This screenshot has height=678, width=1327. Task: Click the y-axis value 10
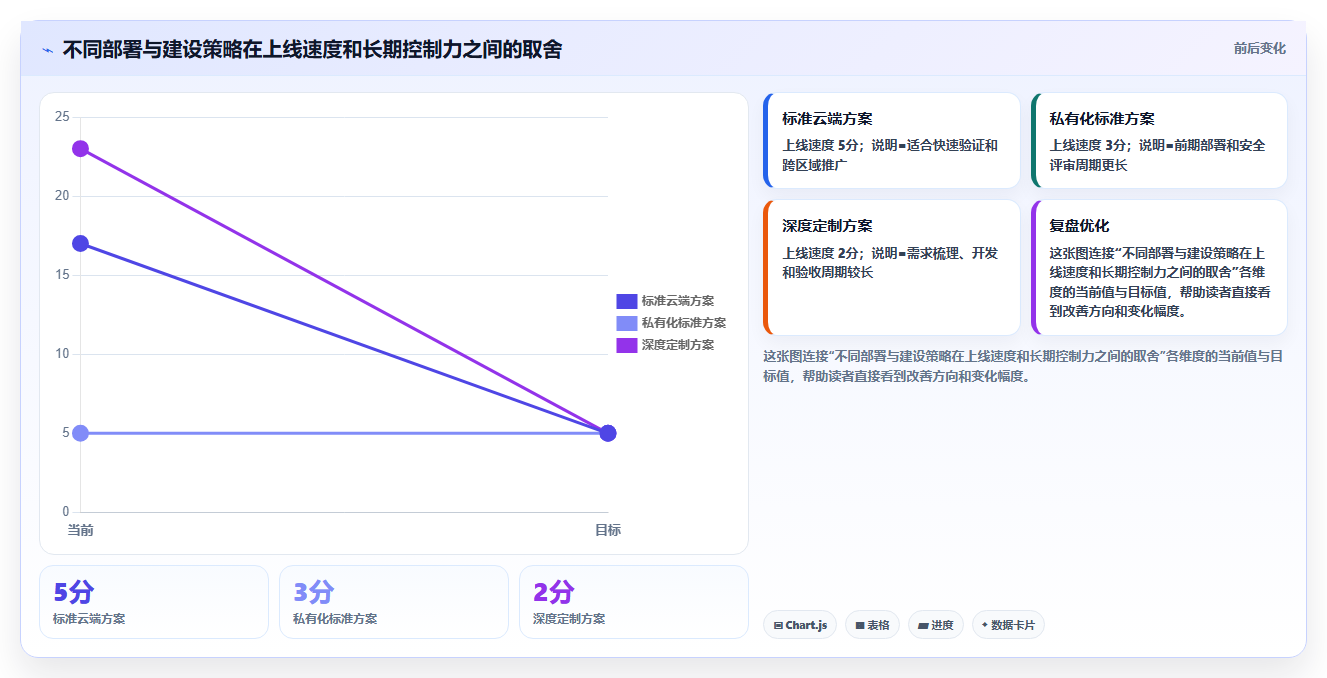coord(61,354)
